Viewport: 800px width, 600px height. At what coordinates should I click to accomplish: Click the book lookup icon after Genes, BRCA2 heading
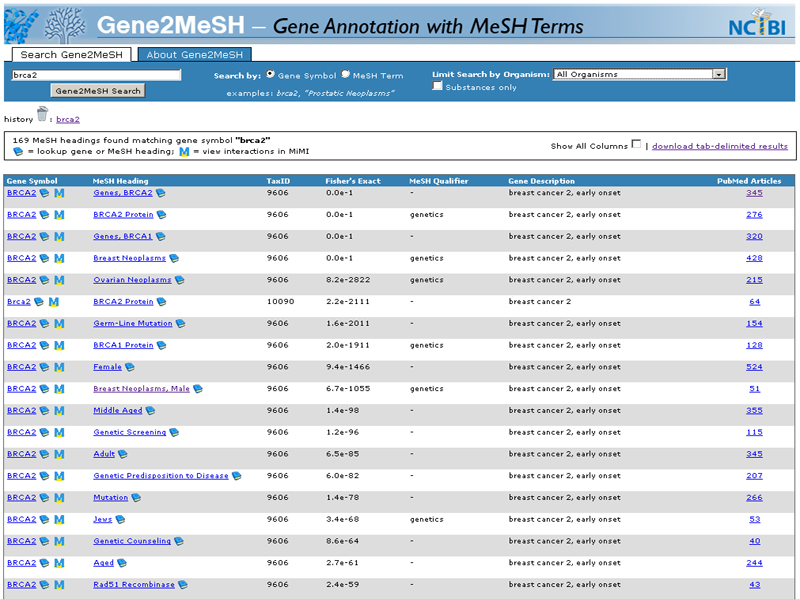(161, 193)
